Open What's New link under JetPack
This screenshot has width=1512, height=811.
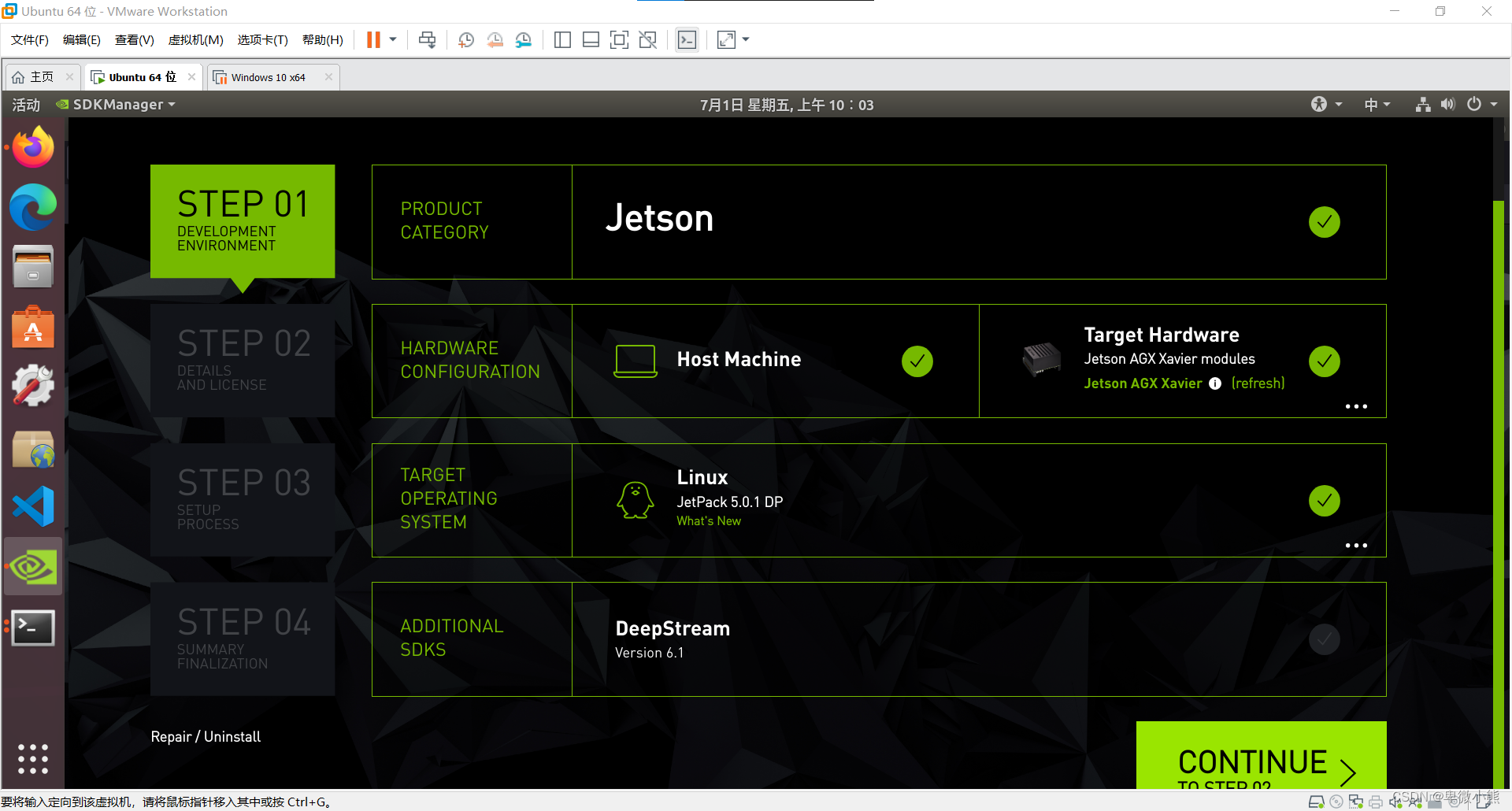tap(709, 521)
